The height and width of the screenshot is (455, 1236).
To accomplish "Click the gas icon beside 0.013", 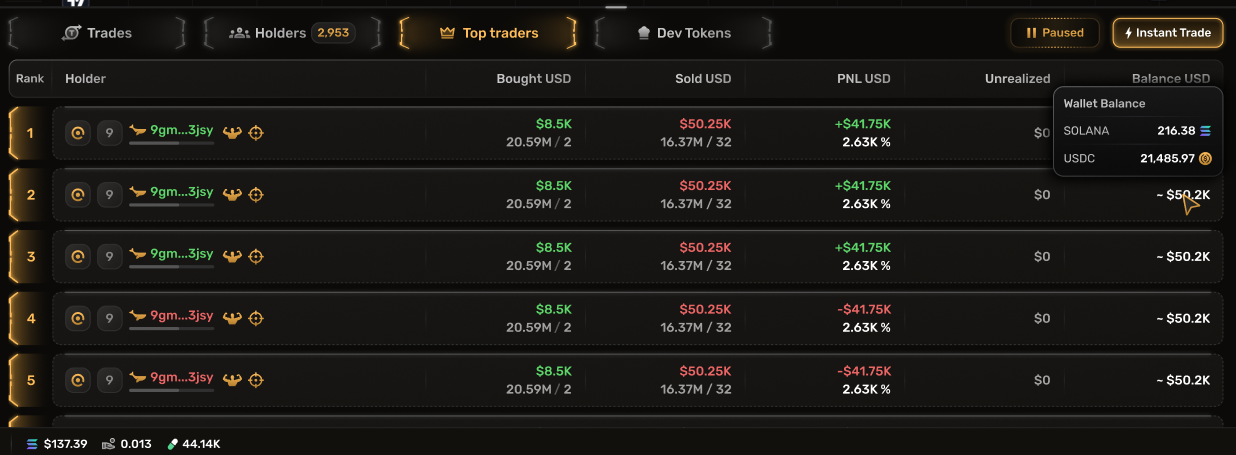I will tap(108, 444).
